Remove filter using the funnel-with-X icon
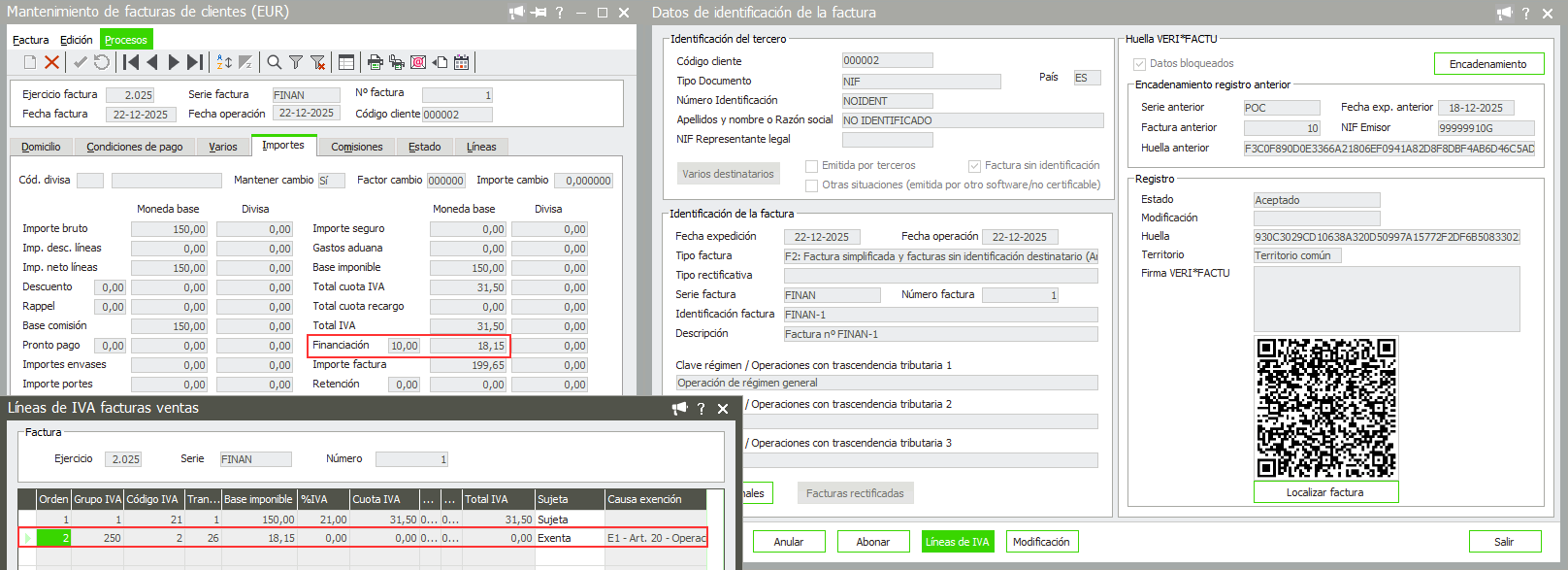This screenshot has width=1568, height=570. (317, 62)
